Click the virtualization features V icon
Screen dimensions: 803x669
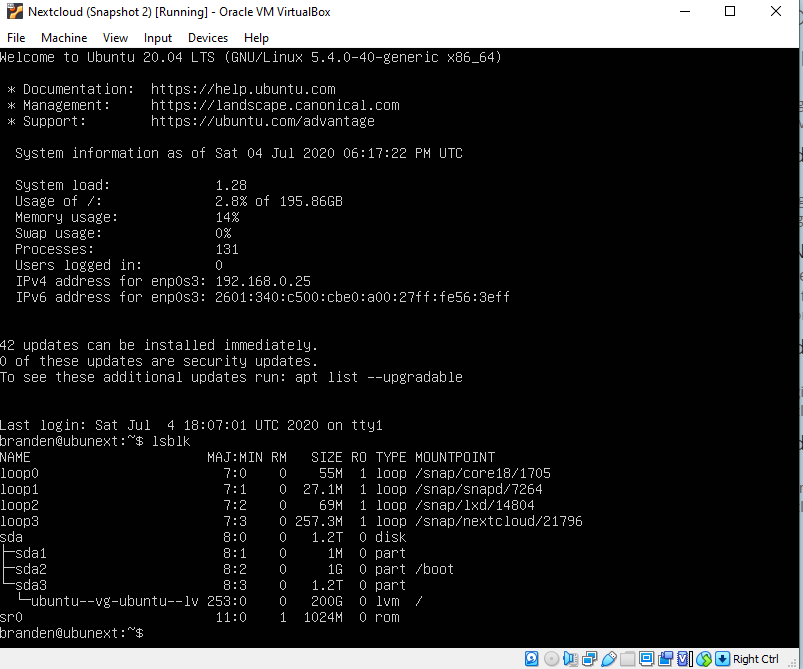[683, 659]
